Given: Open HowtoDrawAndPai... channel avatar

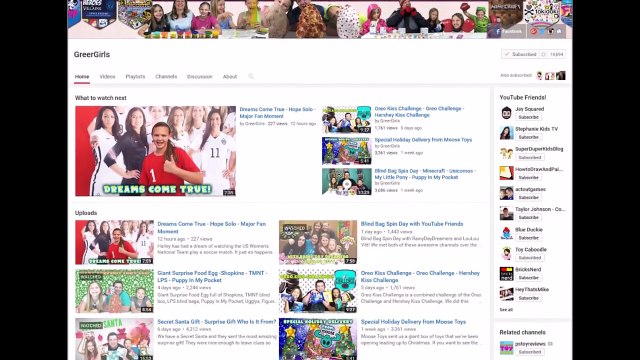Looking at the screenshot, I should click(x=507, y=173).
